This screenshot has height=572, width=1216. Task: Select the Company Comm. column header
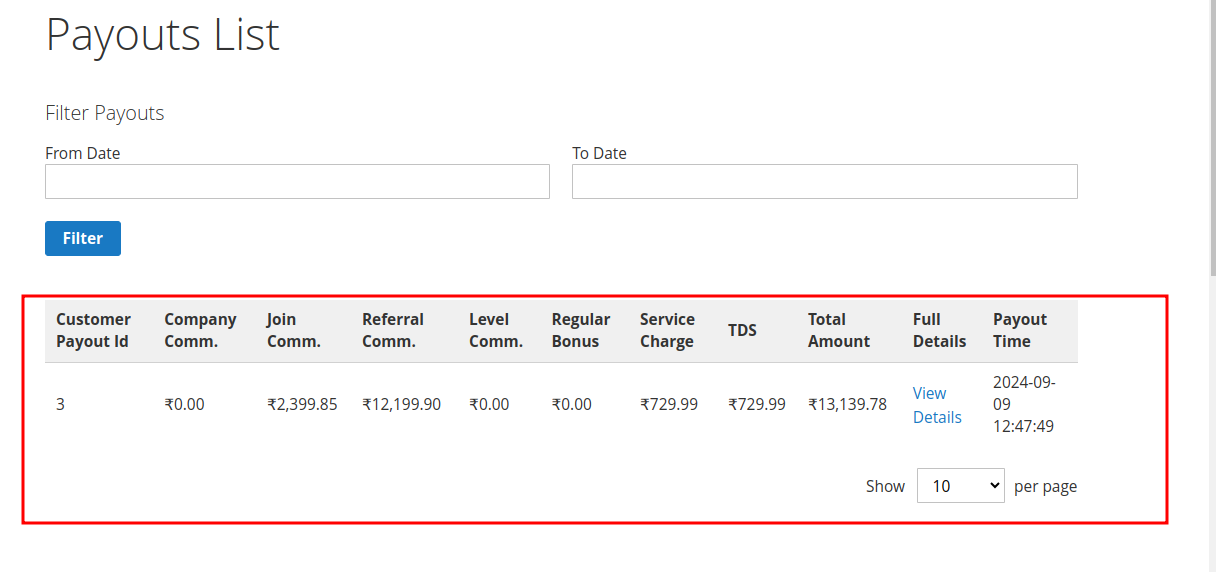200,330
